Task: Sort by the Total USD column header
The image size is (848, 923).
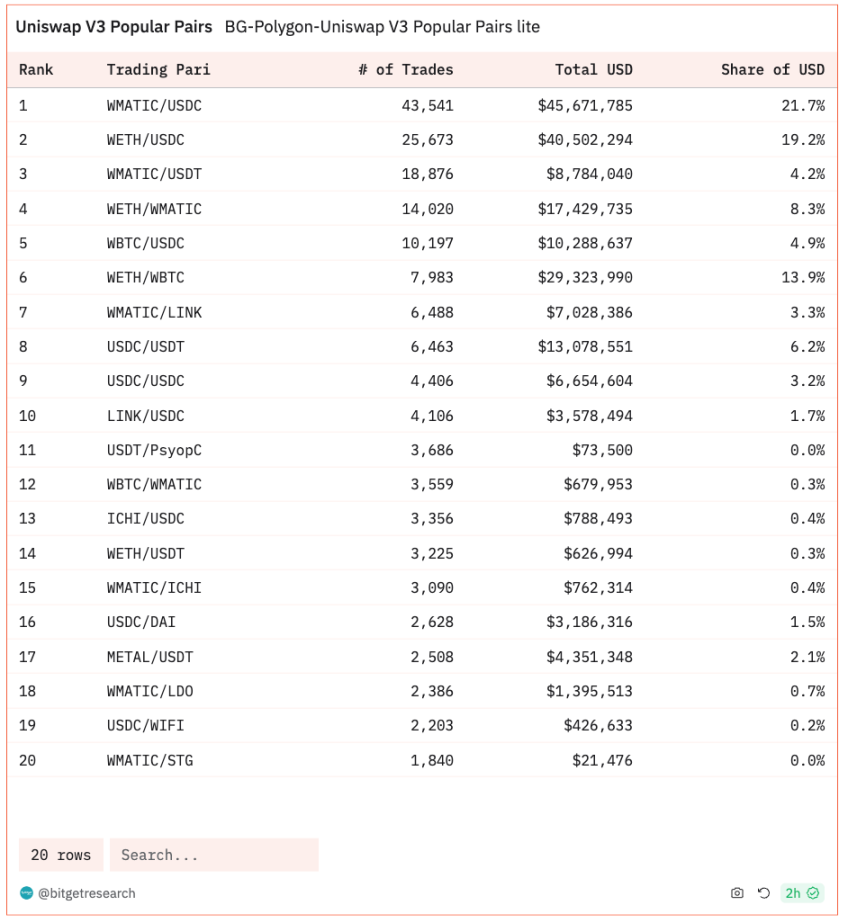Action: 593,70
